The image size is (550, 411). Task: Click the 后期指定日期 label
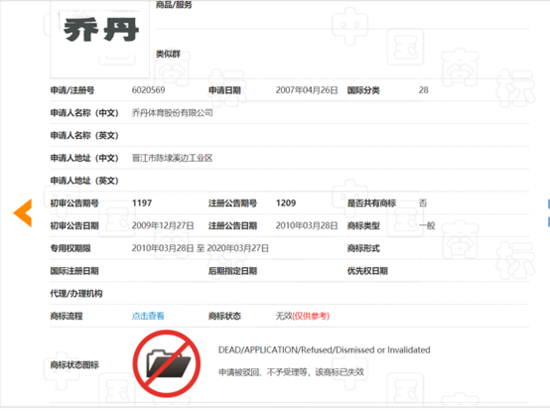(x=233, y=271)
